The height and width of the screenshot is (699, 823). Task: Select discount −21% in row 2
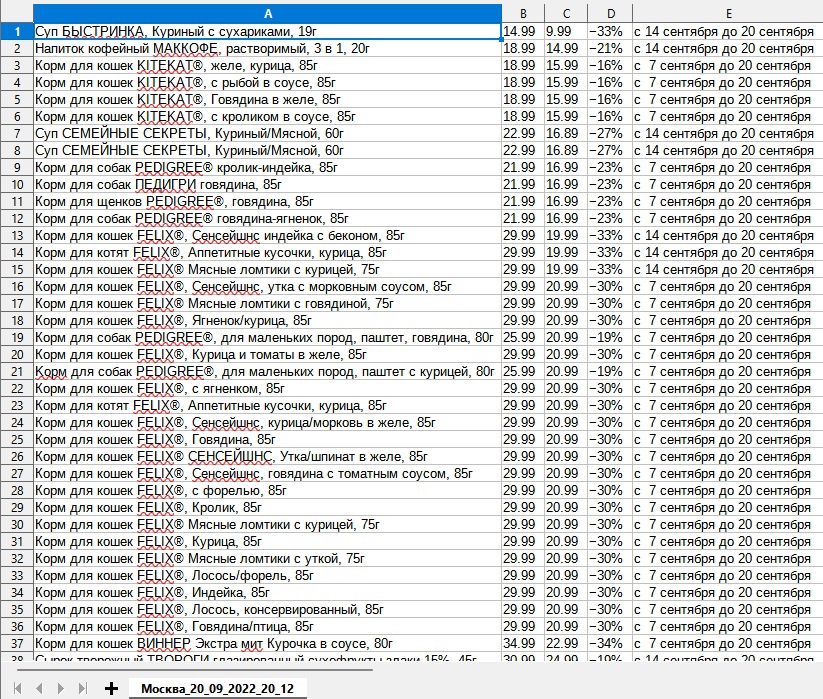610,48
